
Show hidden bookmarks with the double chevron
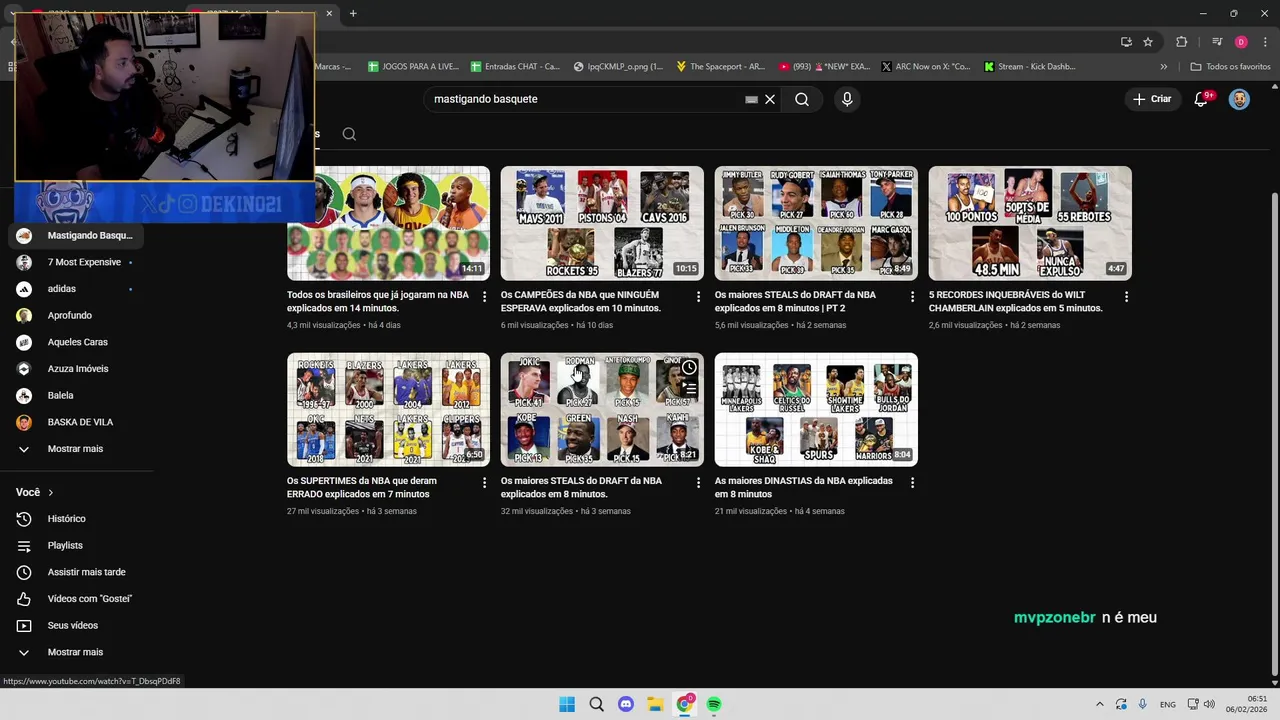tap(1163, 66)
